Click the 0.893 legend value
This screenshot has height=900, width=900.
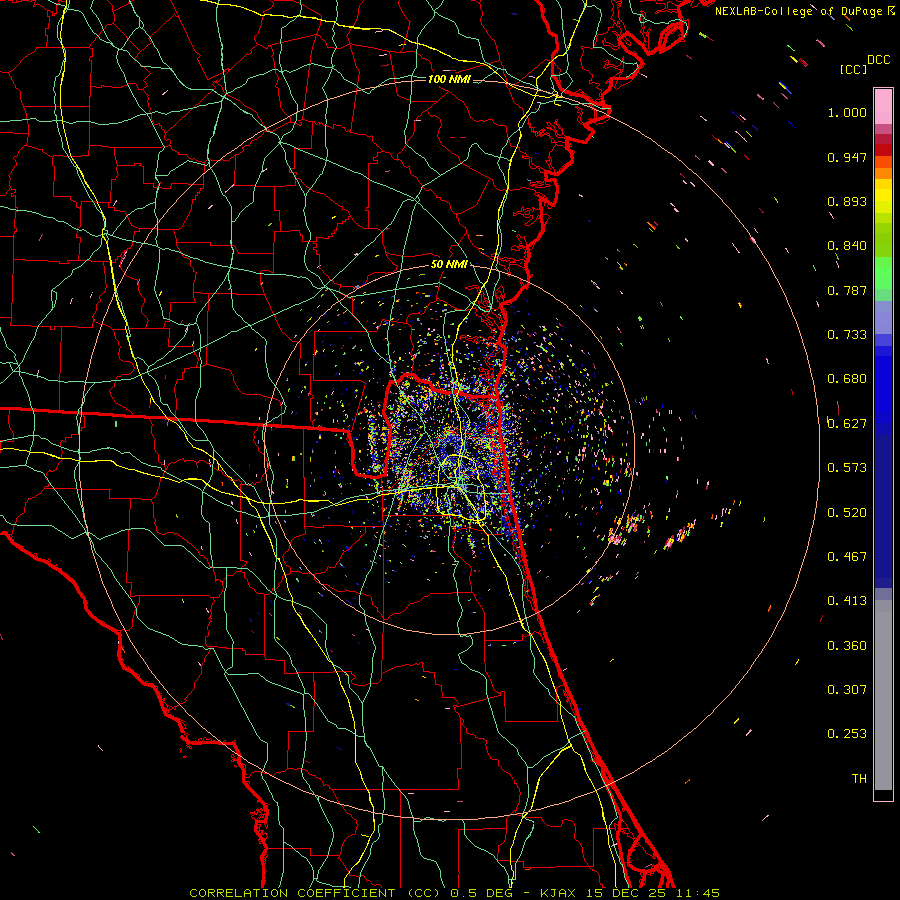(847, 201)
